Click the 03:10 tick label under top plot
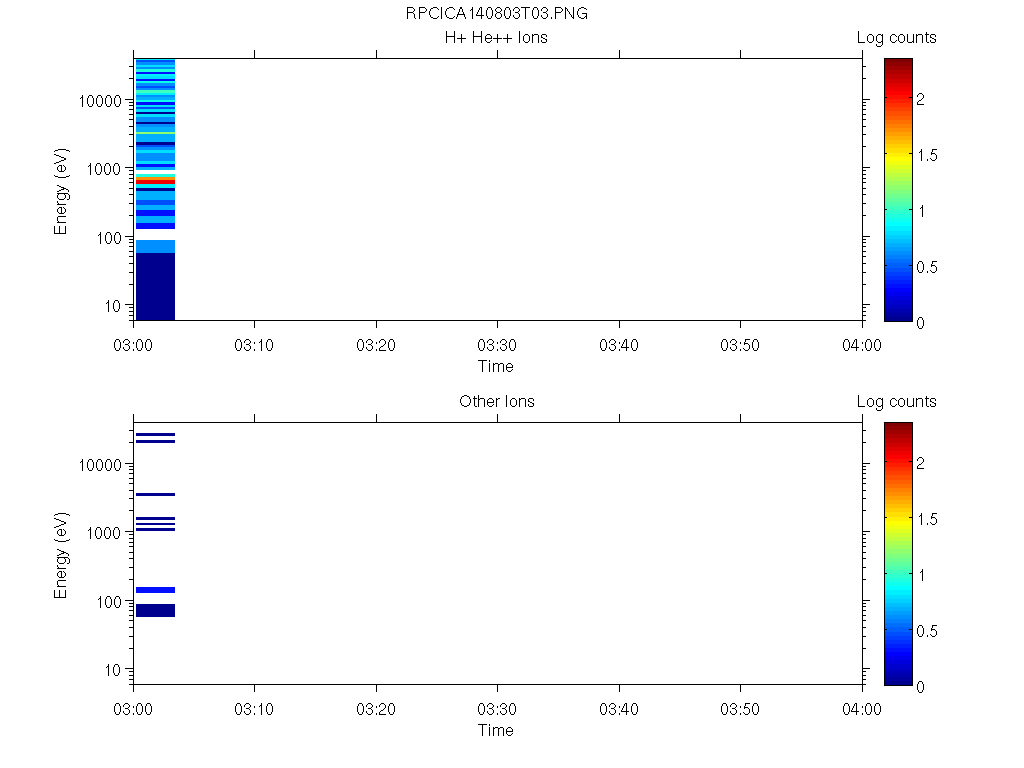 (254, 345)
